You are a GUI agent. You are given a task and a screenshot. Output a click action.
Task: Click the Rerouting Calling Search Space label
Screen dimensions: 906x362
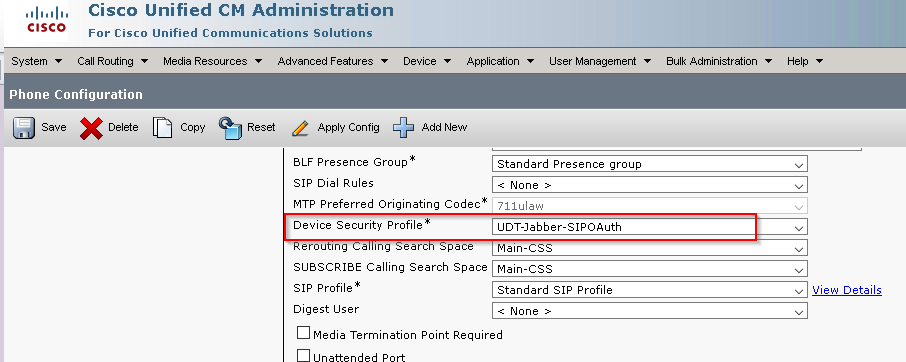point(383,246)
